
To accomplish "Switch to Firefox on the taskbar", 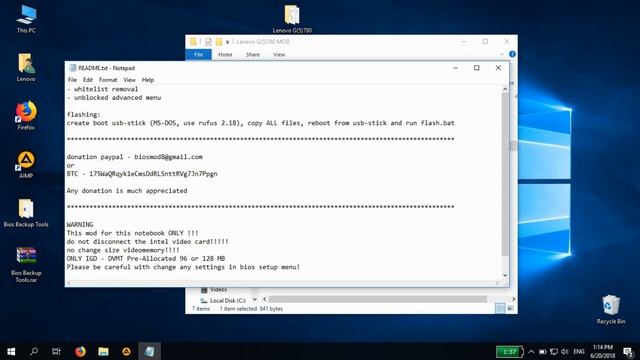I will coord(80,351).
